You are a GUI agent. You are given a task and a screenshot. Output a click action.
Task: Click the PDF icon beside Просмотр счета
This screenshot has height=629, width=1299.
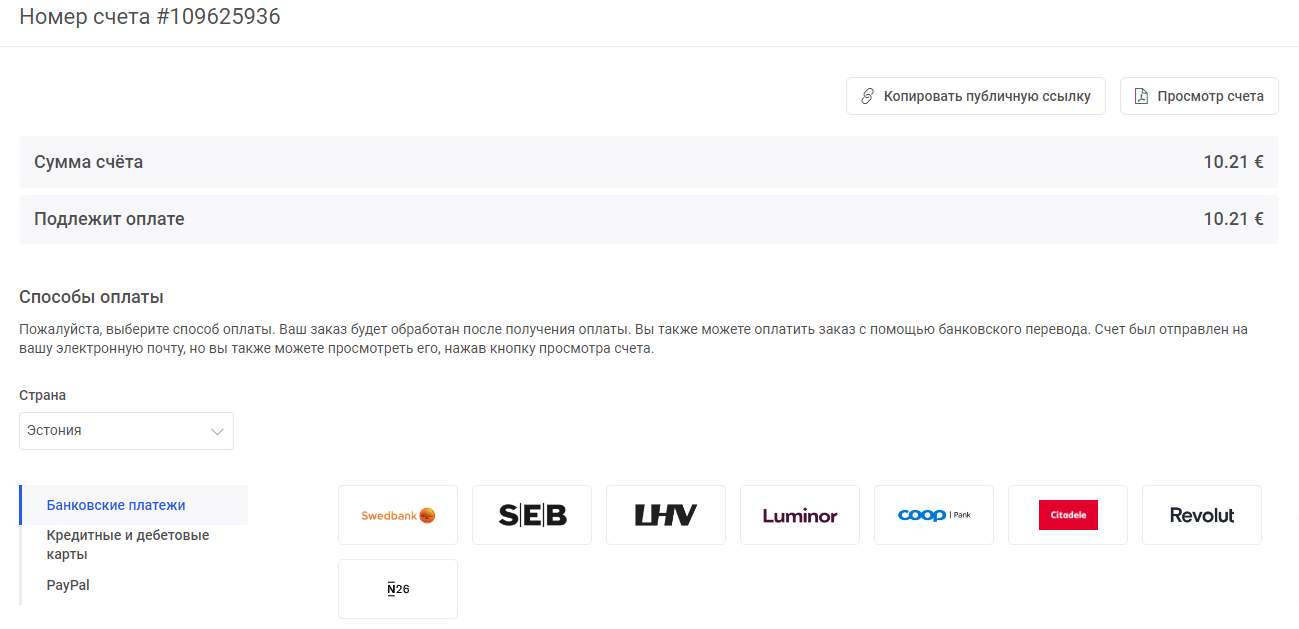1141,97
